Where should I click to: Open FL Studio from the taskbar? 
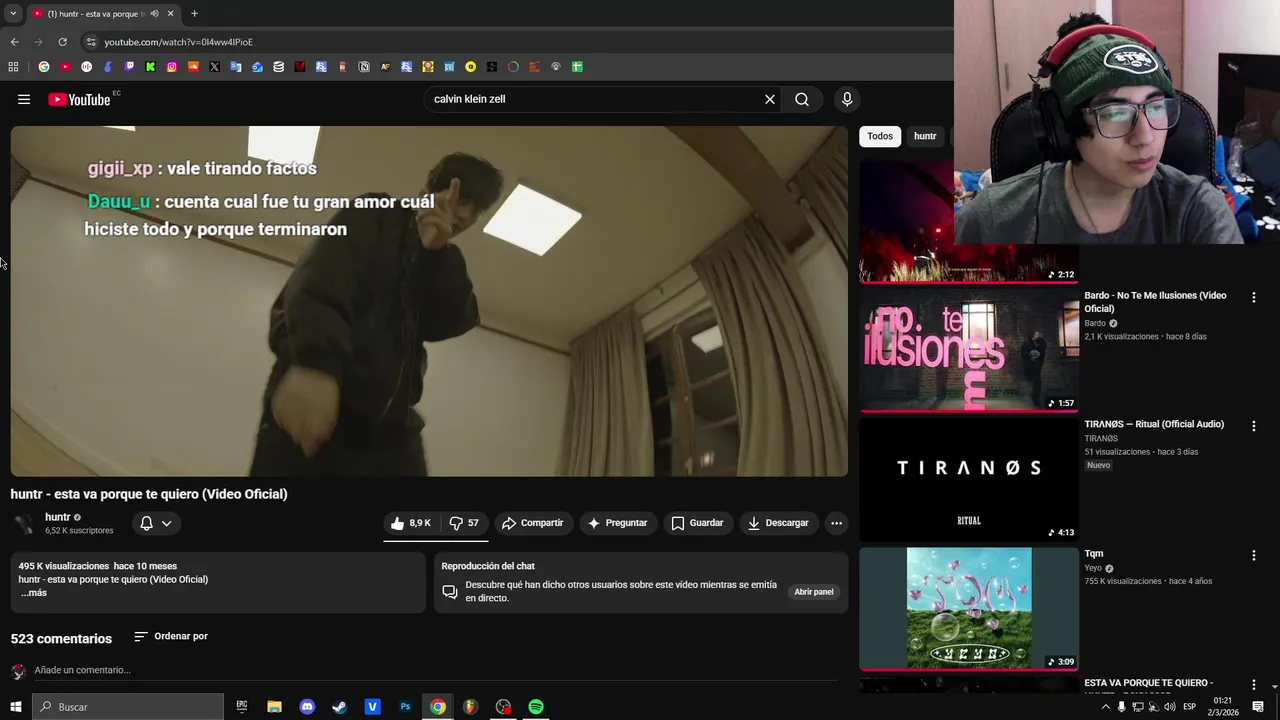pyautogui.click(x=470, y=707)
